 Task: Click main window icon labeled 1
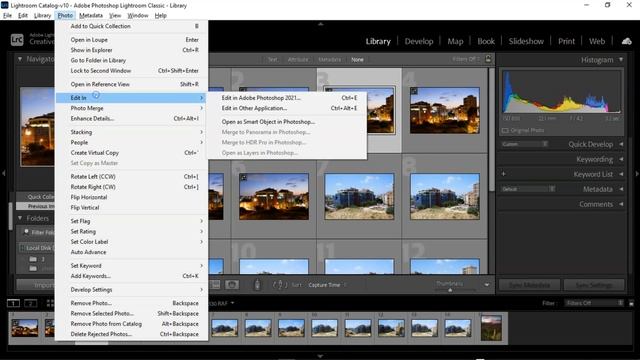coord(13,303)
